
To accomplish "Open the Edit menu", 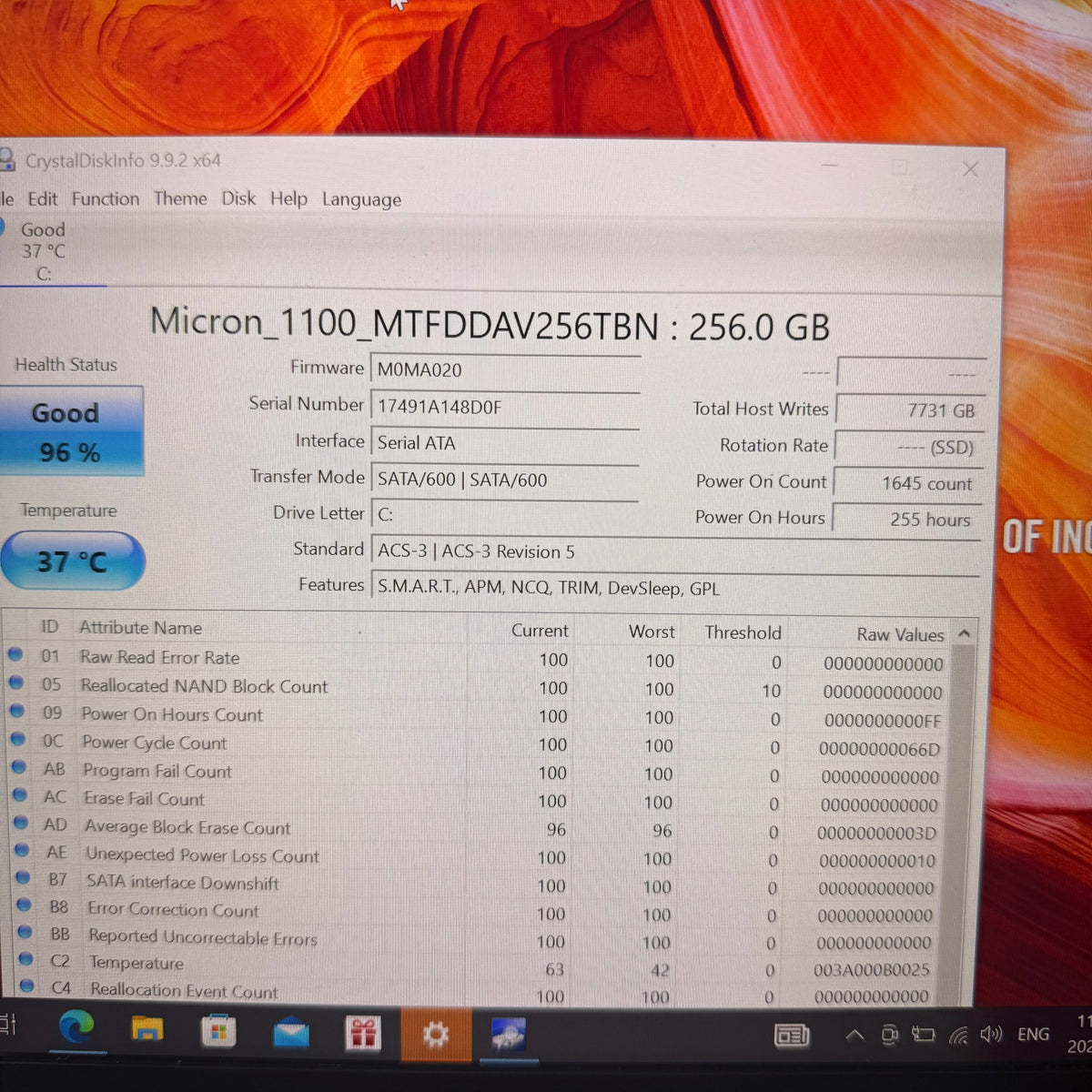I will click(42, 198).
